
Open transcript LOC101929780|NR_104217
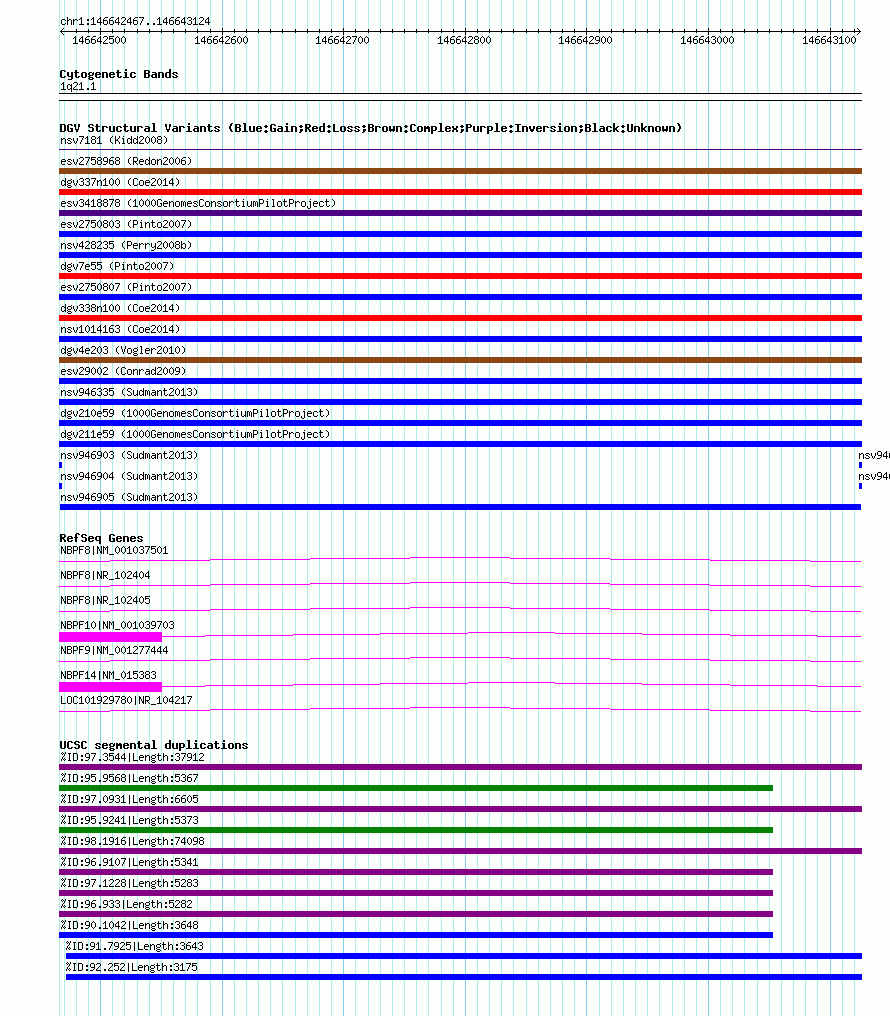pyautogui.click(x=126, y=700)
